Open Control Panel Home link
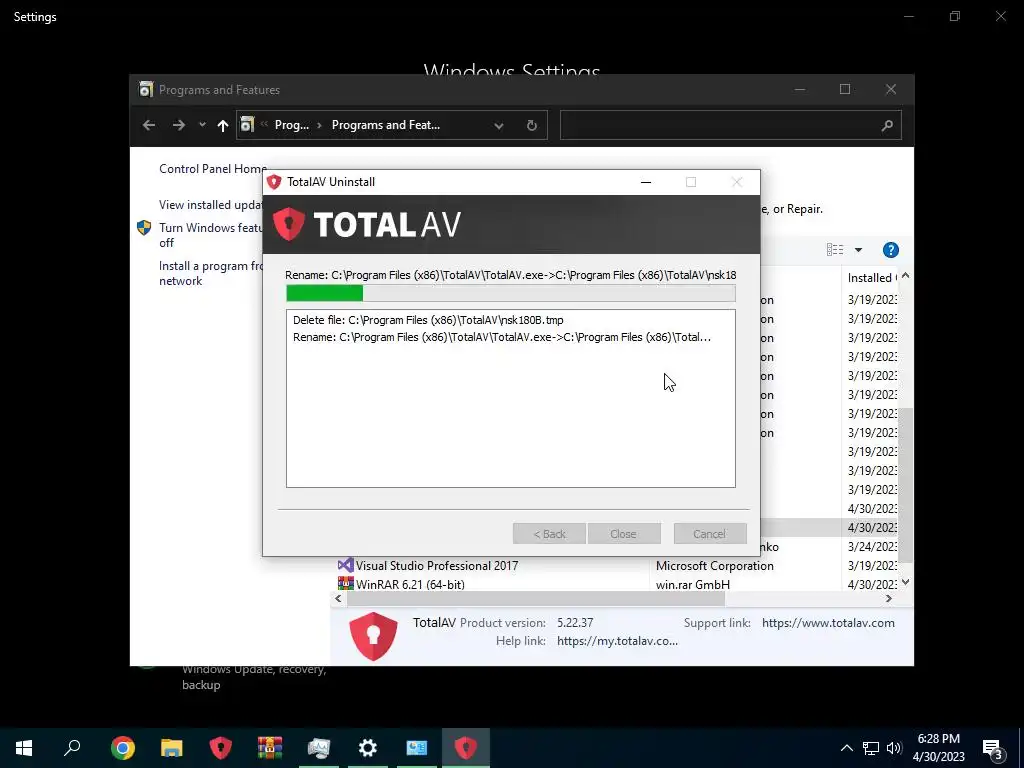 point(213,169)
